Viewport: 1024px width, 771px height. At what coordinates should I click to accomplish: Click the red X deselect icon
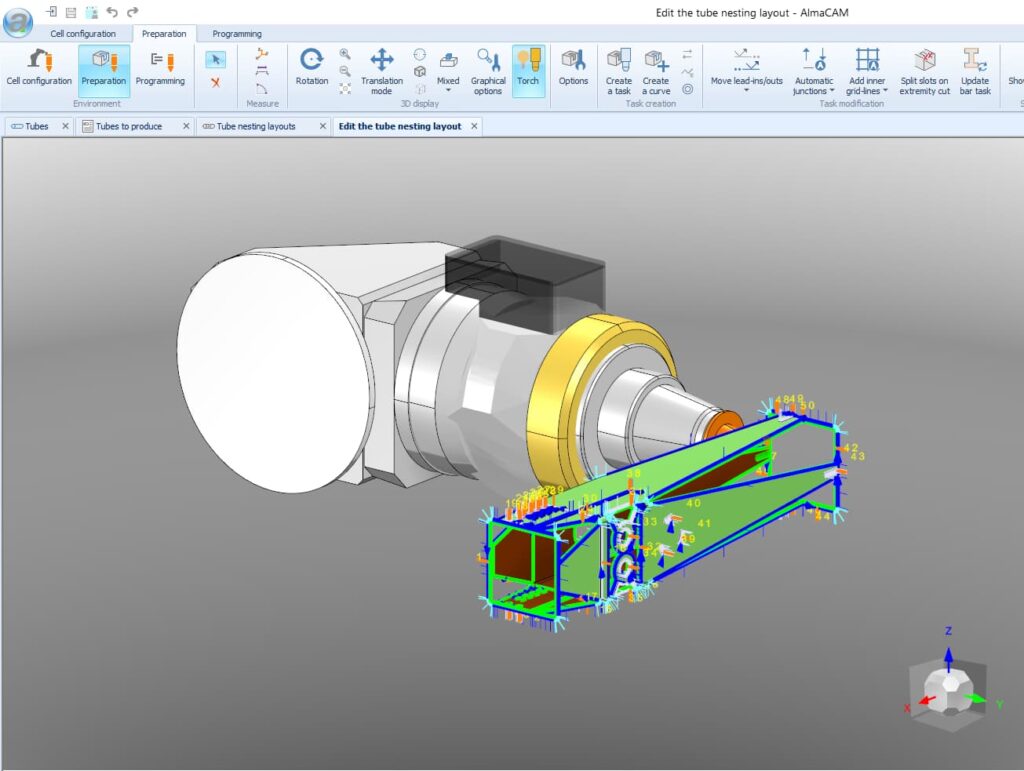coord(214,82)
